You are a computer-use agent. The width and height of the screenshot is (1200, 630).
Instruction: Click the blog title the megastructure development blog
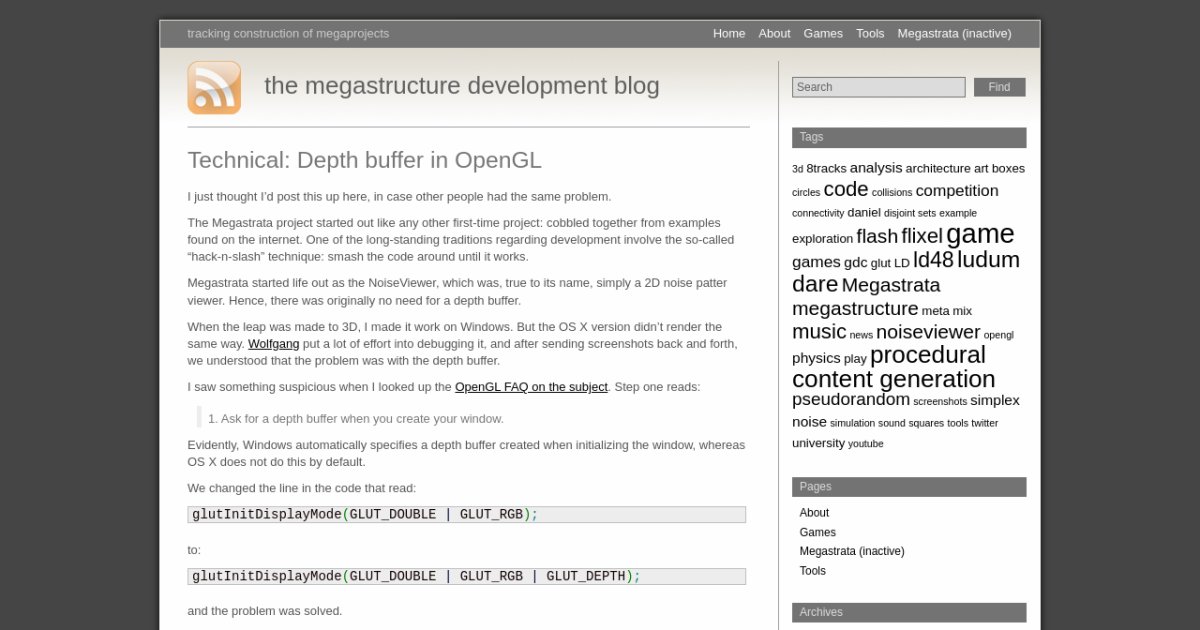[x=461, y=86]
